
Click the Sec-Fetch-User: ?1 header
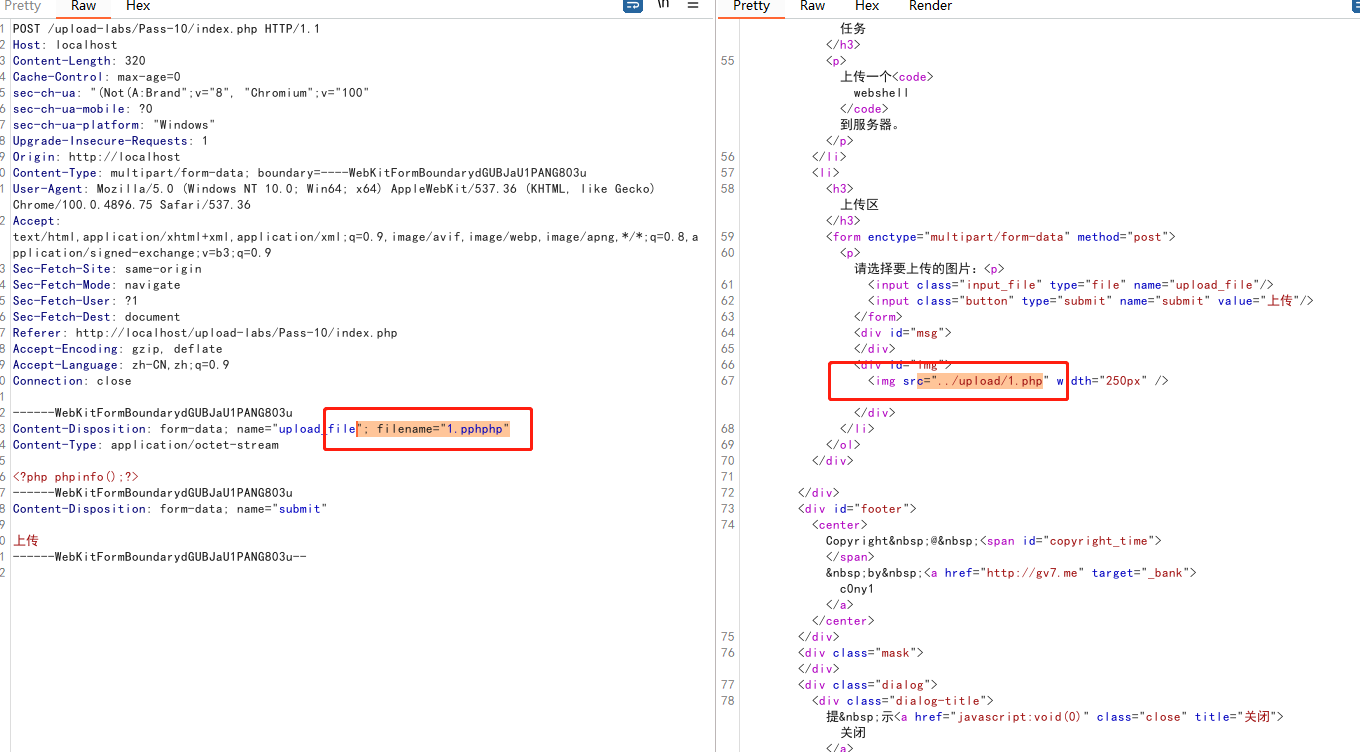(76, 301)
